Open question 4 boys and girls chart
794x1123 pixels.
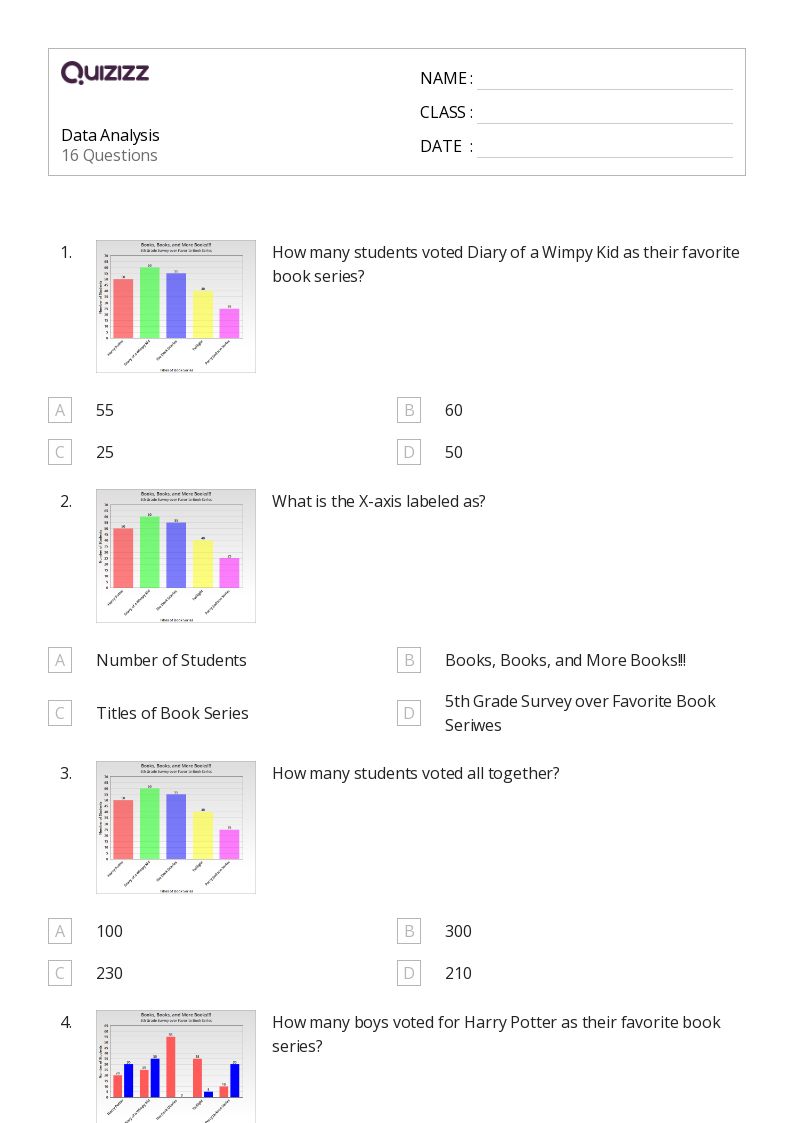(x=176, y=1066)
